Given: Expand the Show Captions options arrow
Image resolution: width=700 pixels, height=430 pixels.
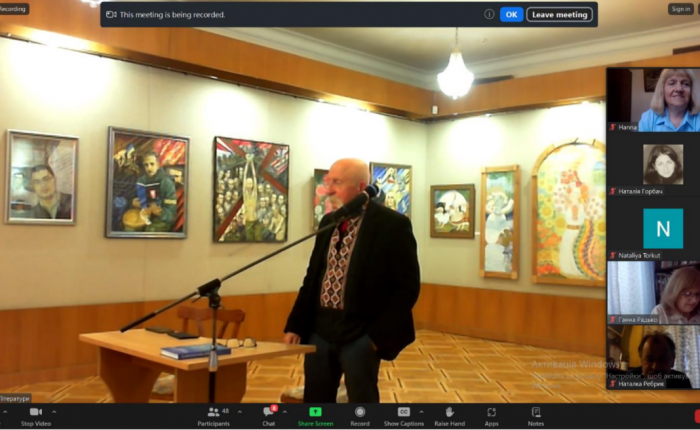Looking at the screenshot, I should coord(421,411).
